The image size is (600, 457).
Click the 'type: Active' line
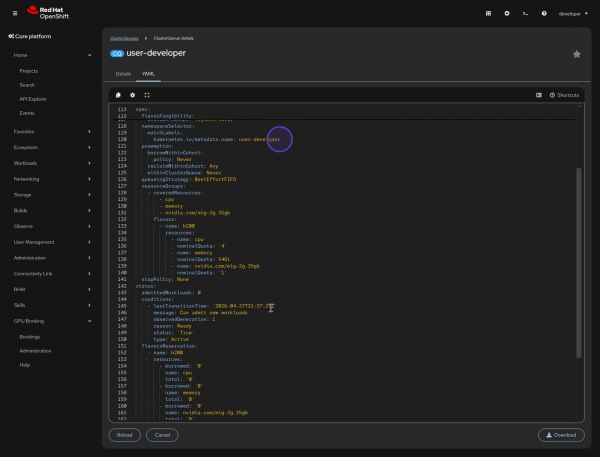click(x=171, y=339)
